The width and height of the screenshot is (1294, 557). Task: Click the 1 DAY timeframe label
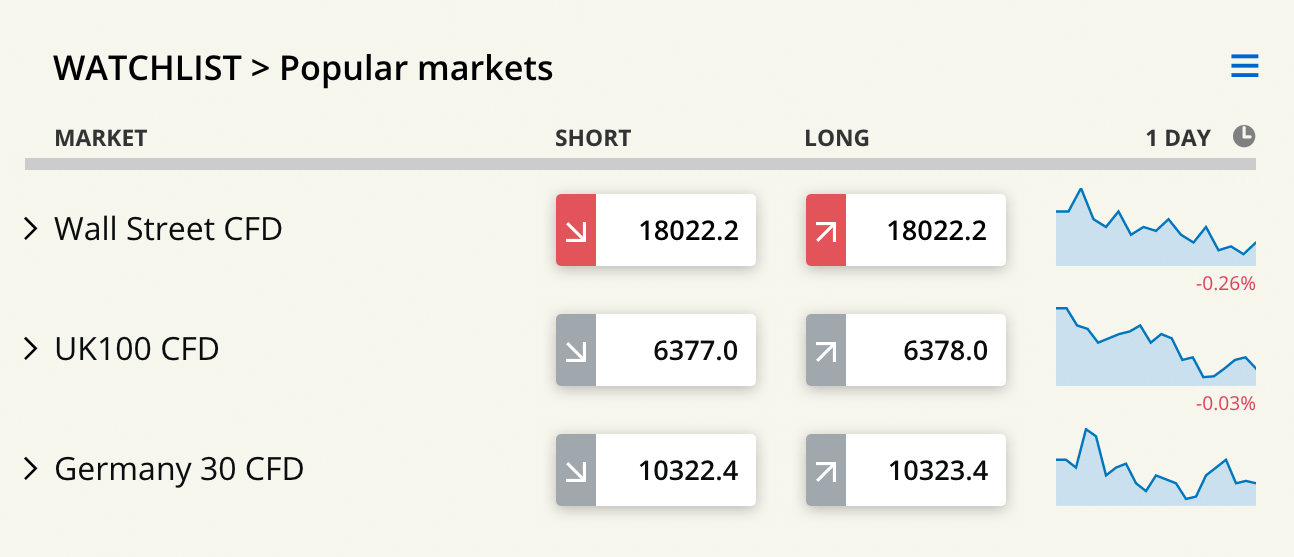coord(1178,138)
